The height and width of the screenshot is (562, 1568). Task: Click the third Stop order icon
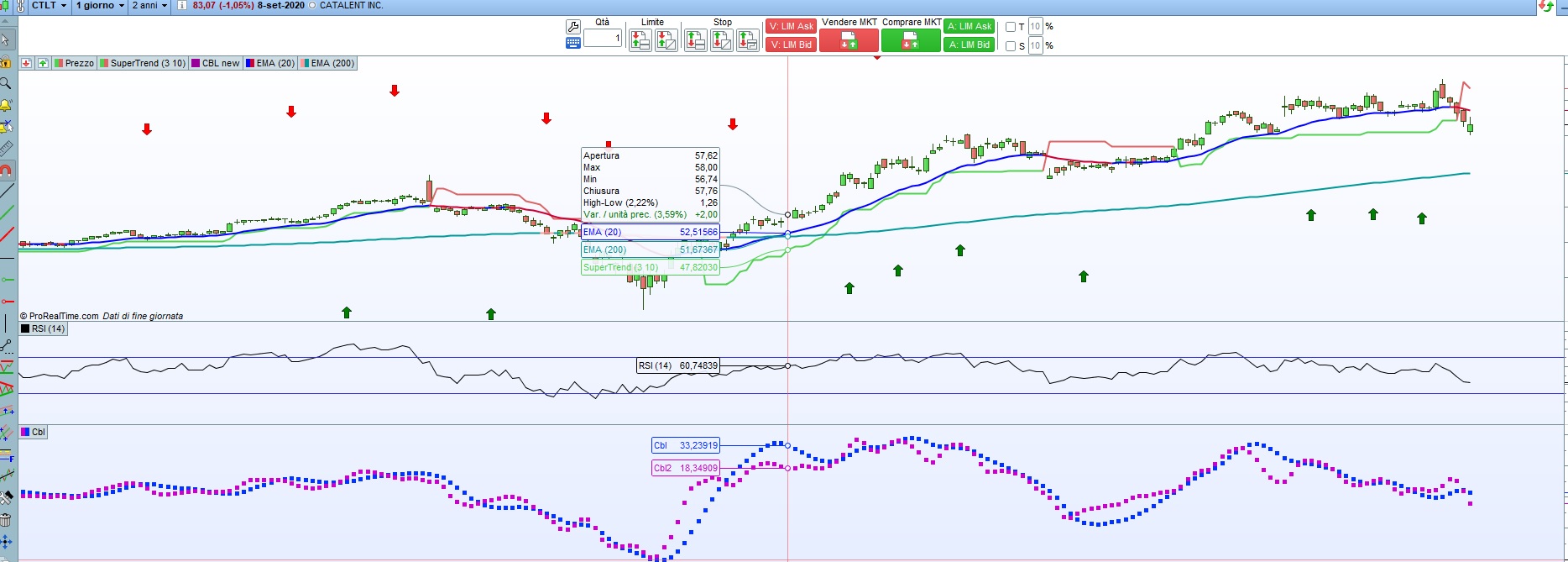pos(748,39)
